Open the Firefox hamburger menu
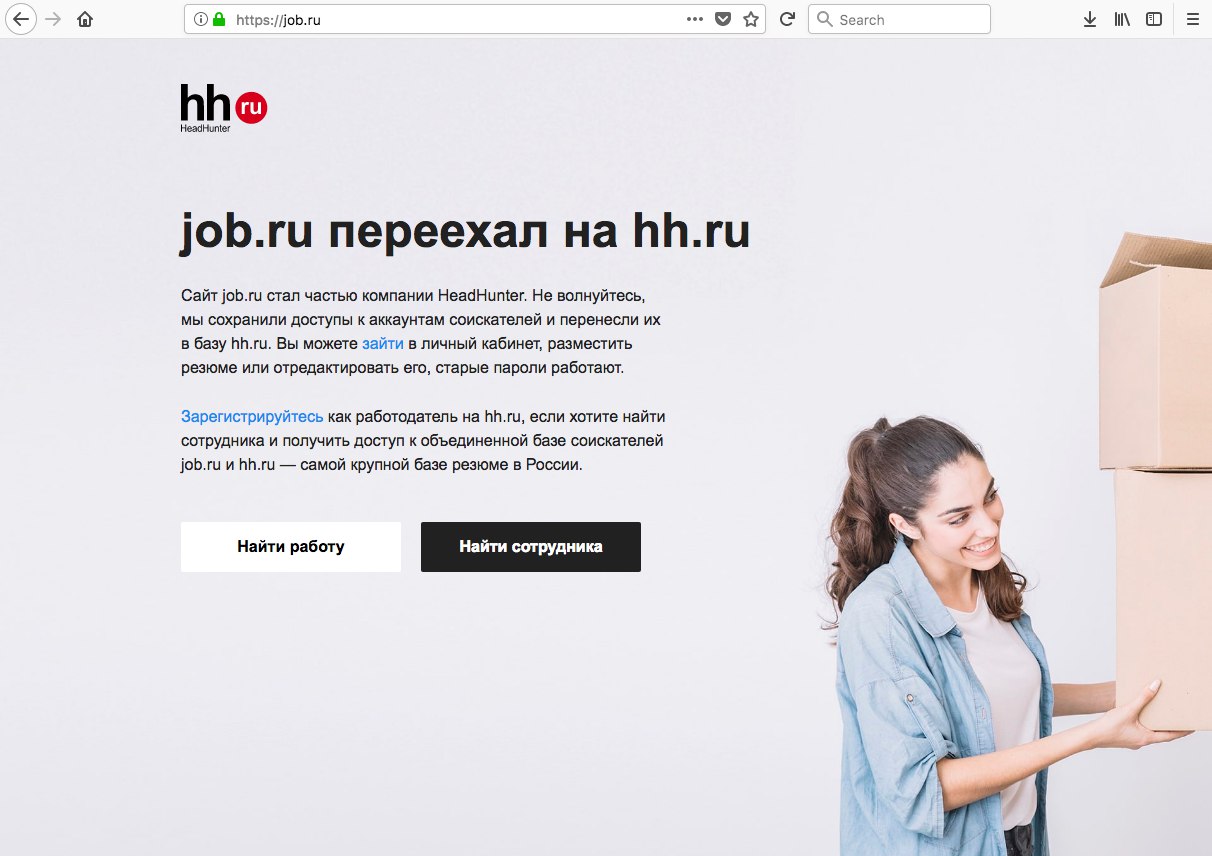The width and height of the screenshot is (1212, 856). coord(1192,19)
